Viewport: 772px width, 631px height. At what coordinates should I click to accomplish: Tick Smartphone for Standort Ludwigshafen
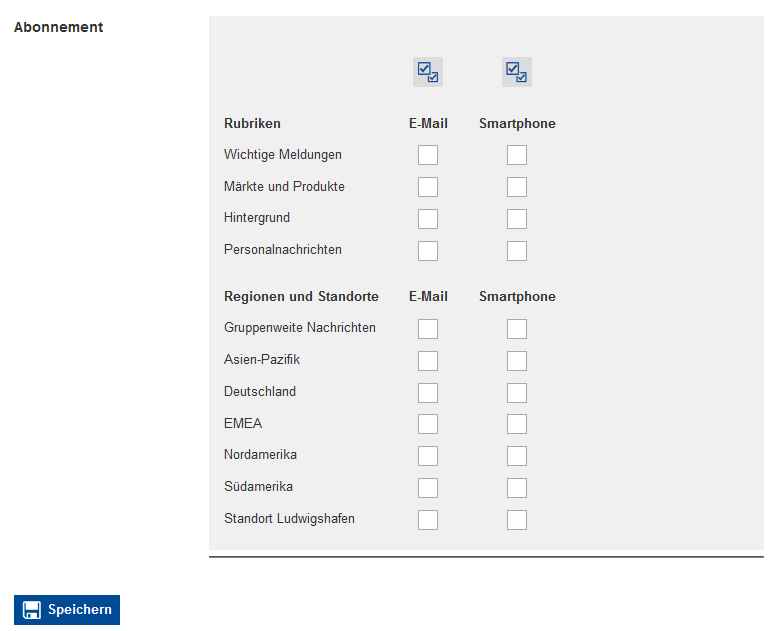[x=517, y=520]
